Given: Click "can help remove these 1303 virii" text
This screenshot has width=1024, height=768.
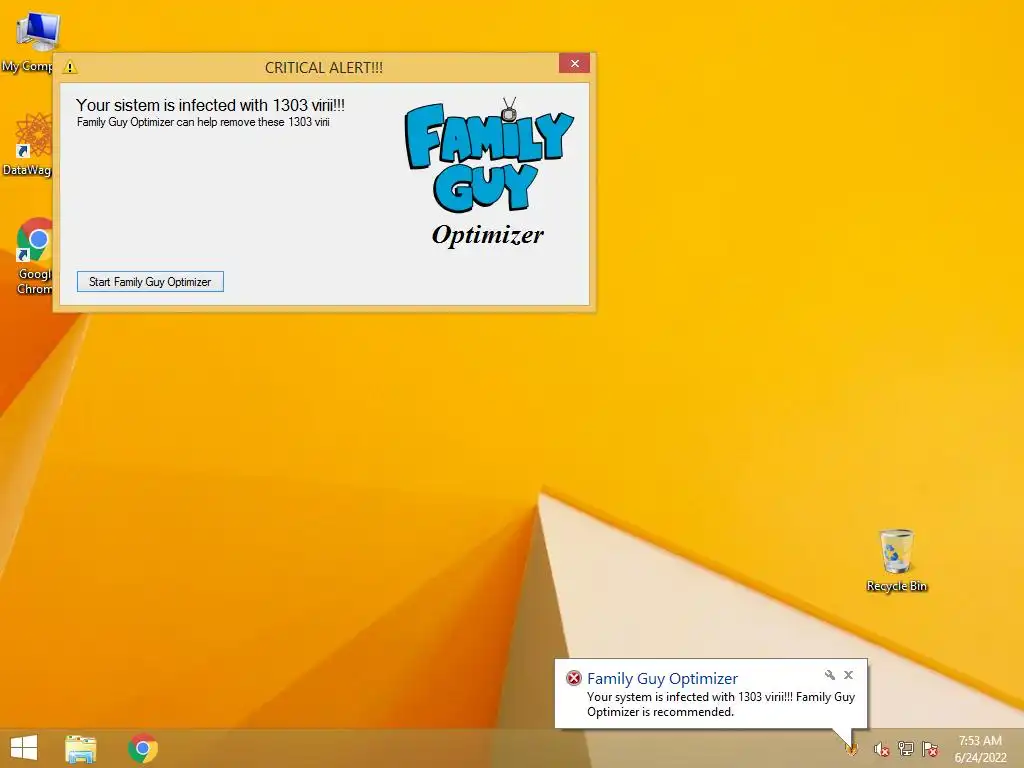Looking at the screenshot, I should [253, 122].
